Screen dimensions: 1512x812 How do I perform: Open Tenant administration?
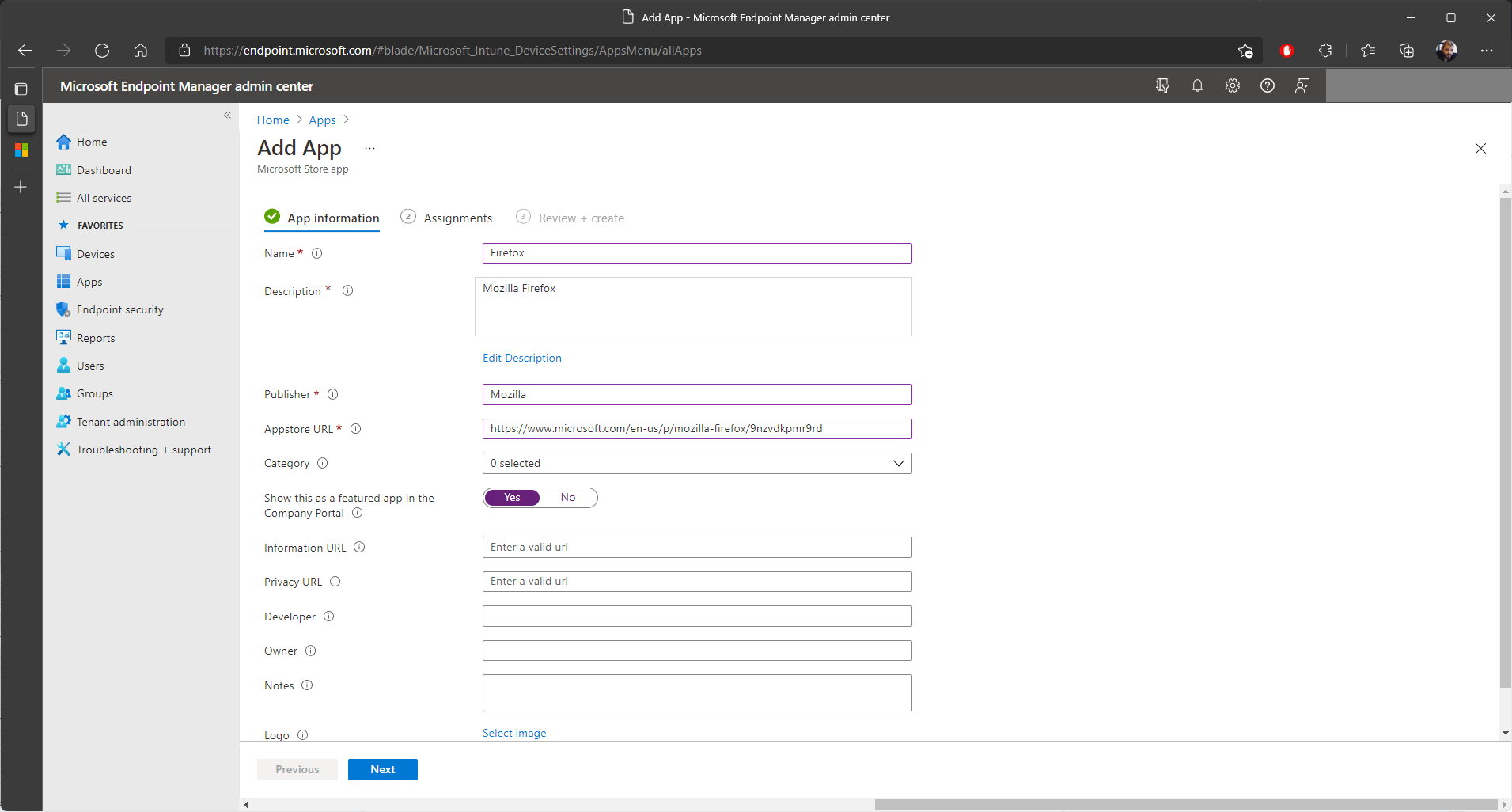click(131, 422)
